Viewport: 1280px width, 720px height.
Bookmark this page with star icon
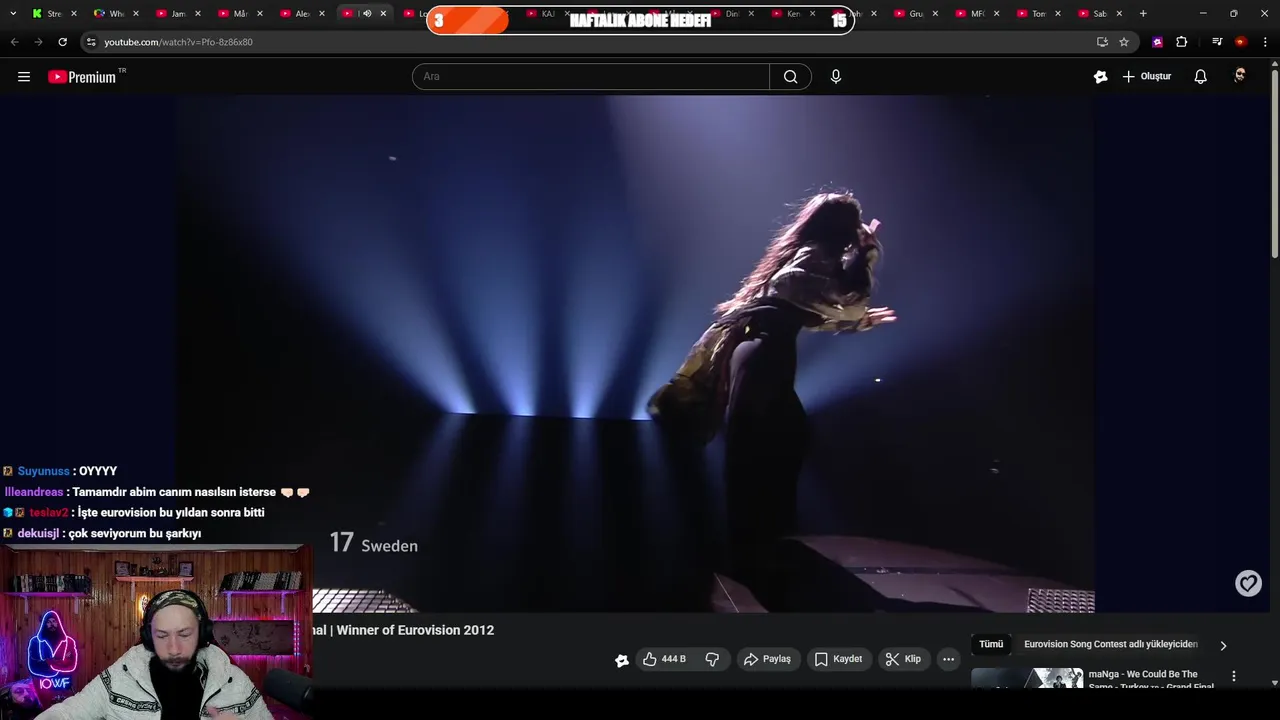[x=1124, y=42]
